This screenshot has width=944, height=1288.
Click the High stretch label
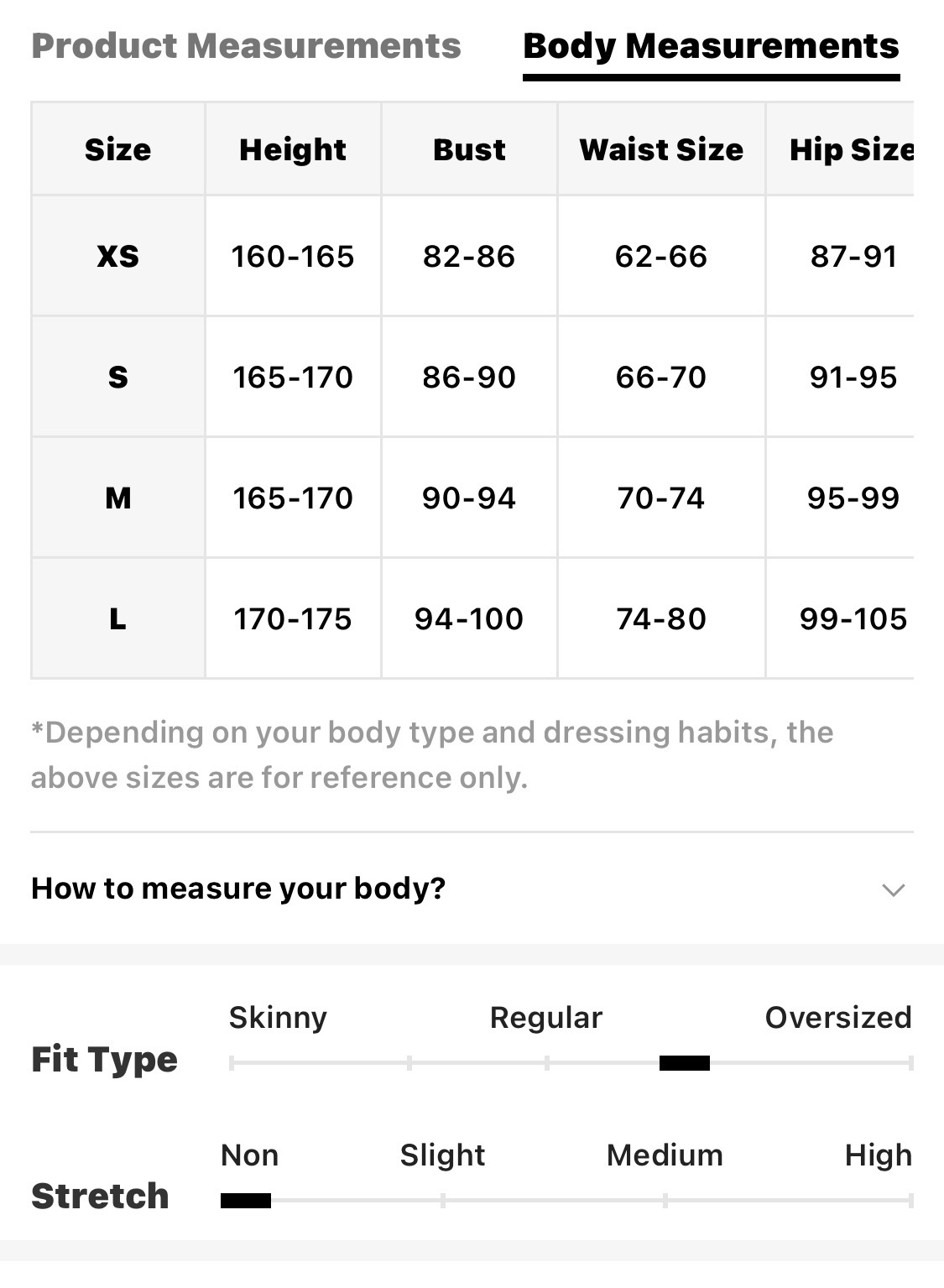[878, 1155]
